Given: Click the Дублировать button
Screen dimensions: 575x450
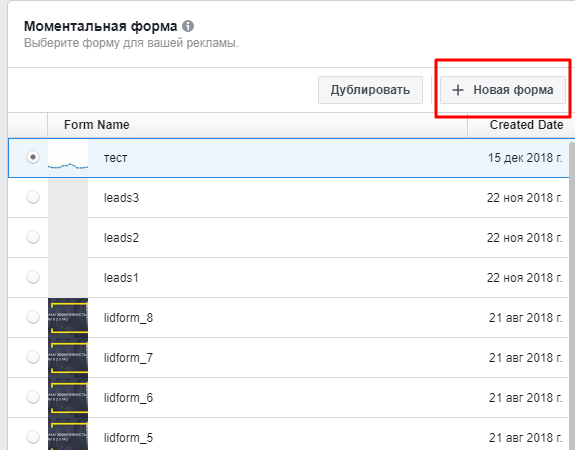Looking at the screenshot, I should 370,90.
